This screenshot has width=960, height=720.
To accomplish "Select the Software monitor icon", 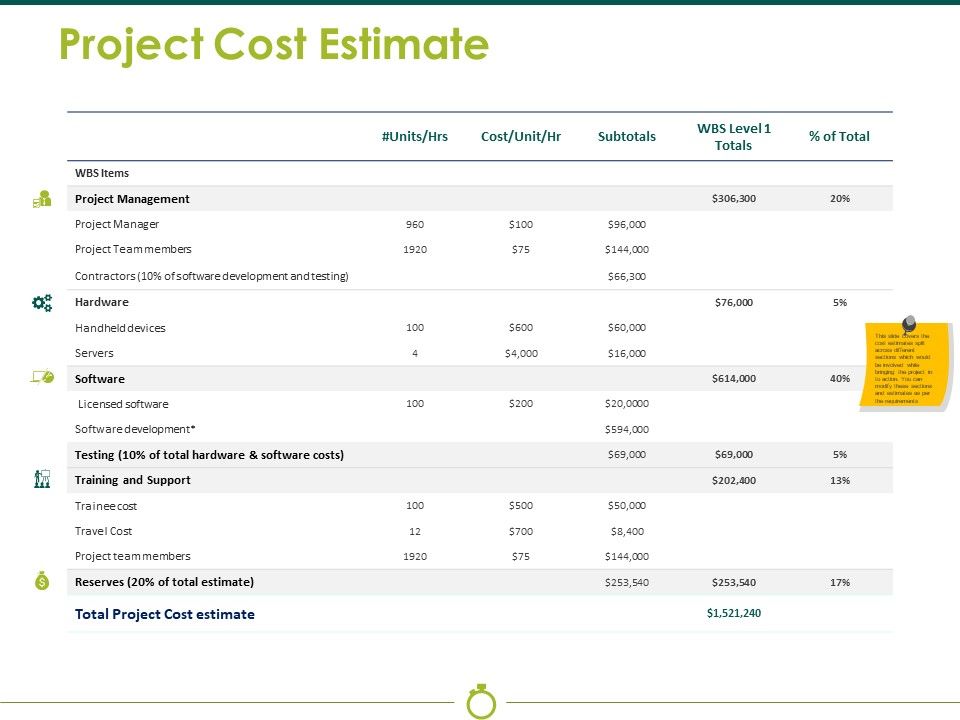I will tap(42, 378).
